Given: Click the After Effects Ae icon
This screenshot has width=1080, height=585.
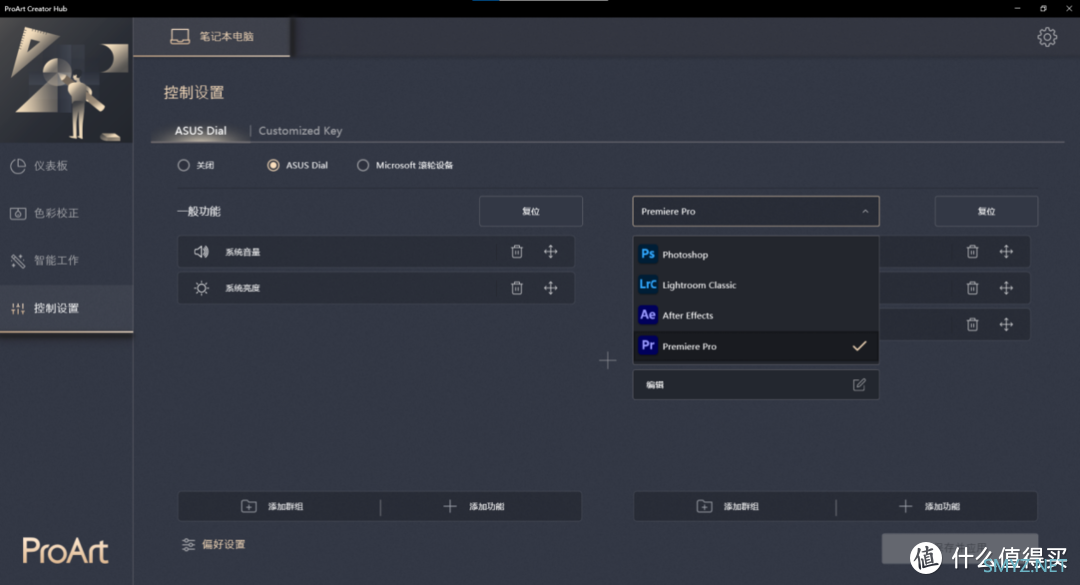Looking at the screenshot, I should tap(647, 315).
